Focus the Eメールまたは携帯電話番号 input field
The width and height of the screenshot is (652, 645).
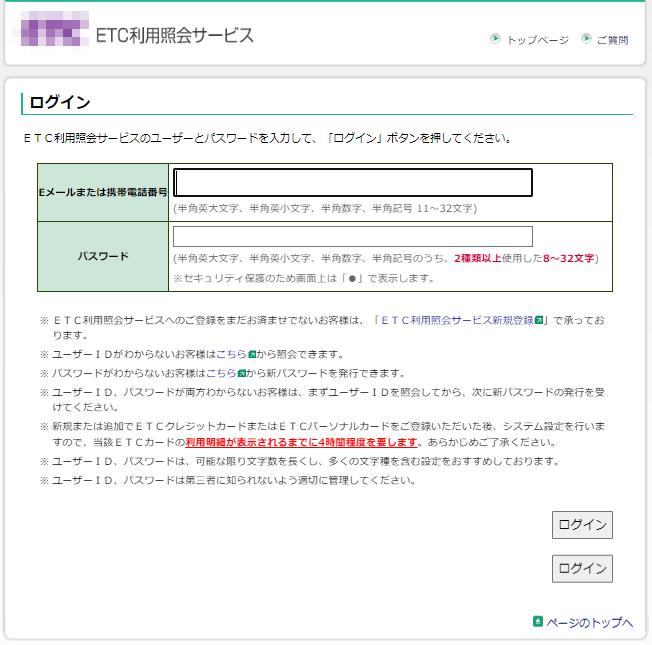353,182
